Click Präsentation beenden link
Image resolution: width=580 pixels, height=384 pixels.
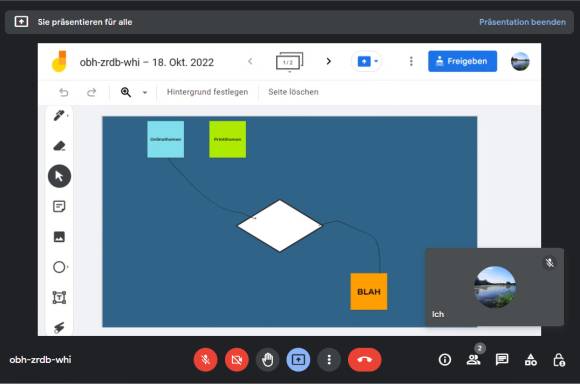pos(522,22)
